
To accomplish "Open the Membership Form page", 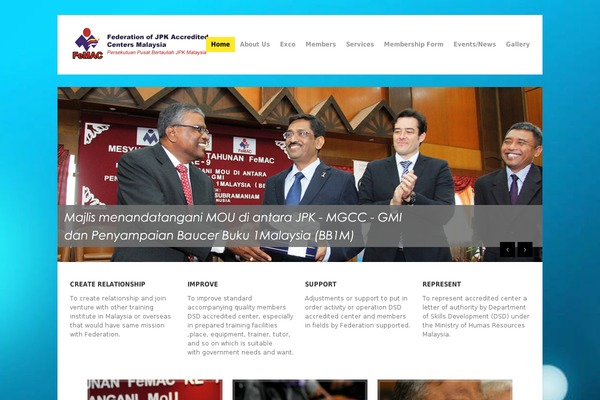I will pos(414,44).
